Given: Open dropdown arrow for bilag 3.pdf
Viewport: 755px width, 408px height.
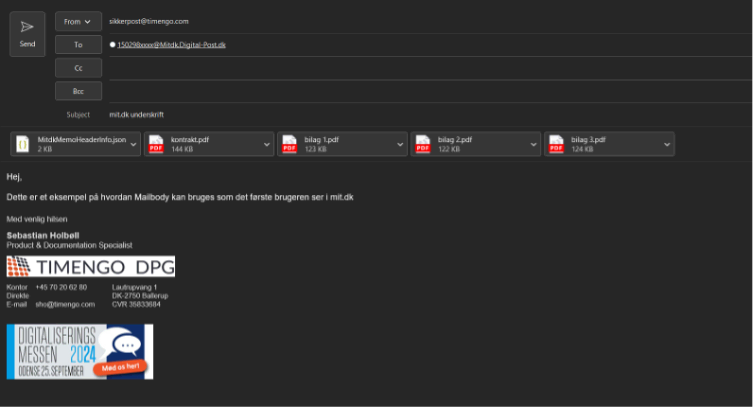Looking at the screenshot, I should (666, 144).
